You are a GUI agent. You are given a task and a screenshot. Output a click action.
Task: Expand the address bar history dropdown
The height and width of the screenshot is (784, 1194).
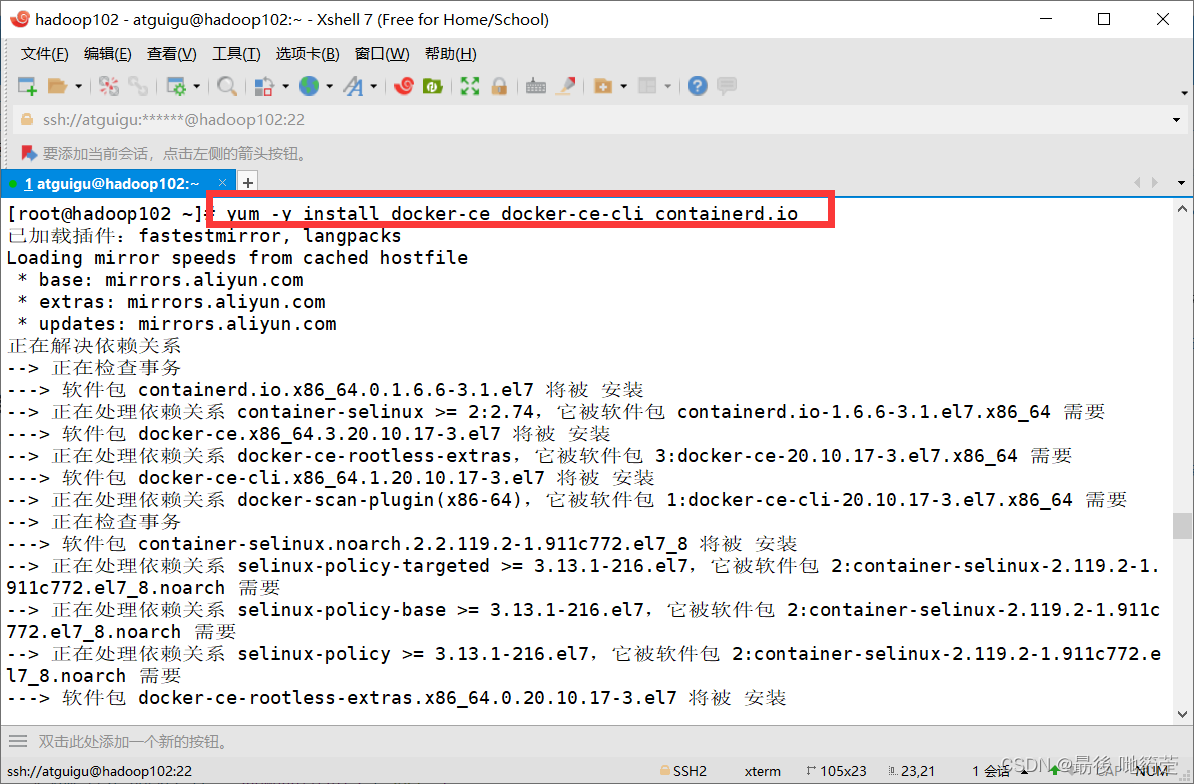(1176, 120)
